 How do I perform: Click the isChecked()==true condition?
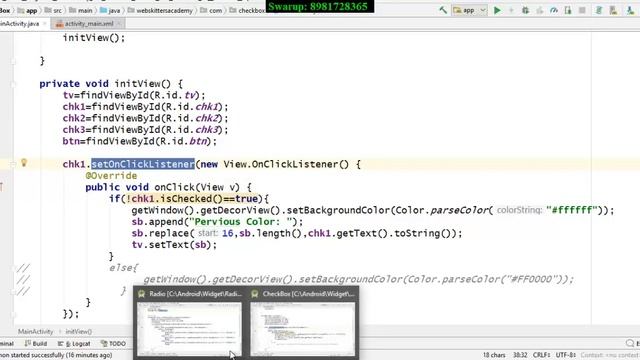pyautogui.click(x=192, y=199)
